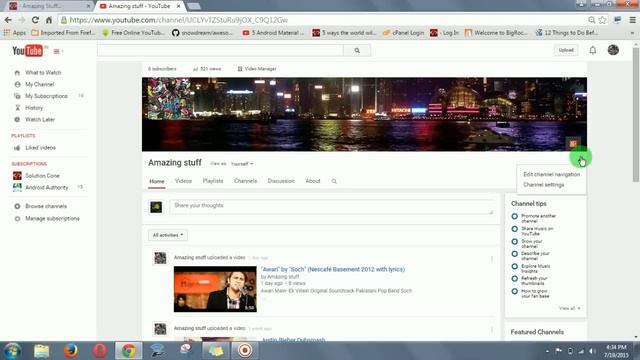Switch to the Home channel tab

[x=157, y=181]
